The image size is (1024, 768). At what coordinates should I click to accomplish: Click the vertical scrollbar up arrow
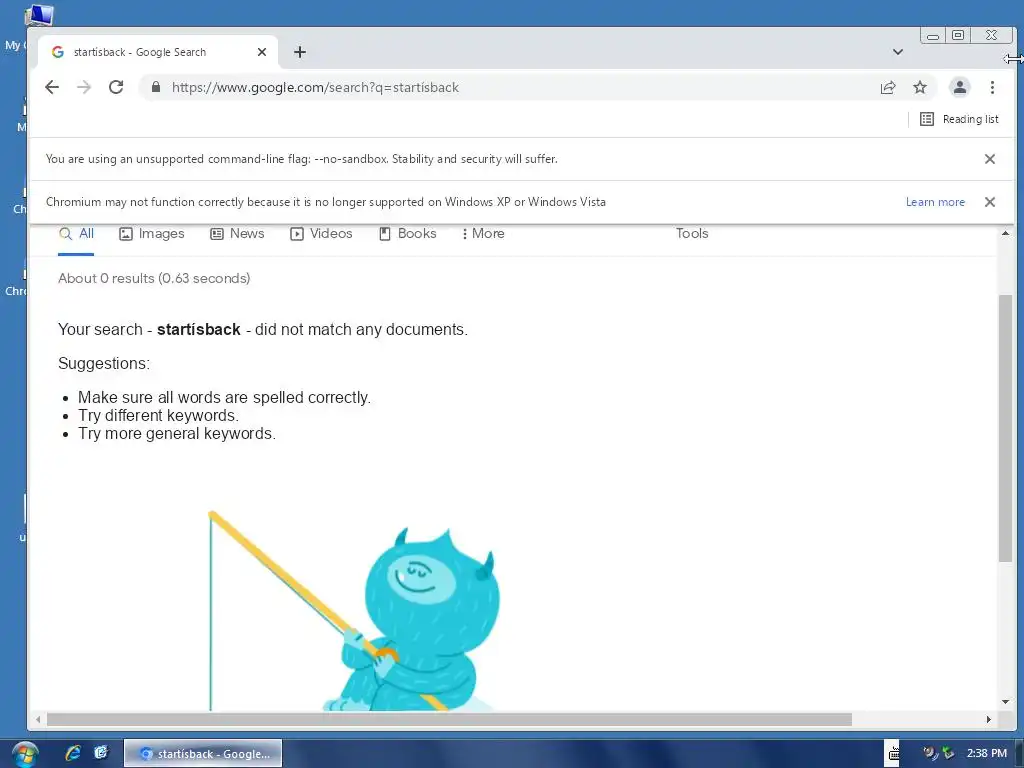(1004, 233)
